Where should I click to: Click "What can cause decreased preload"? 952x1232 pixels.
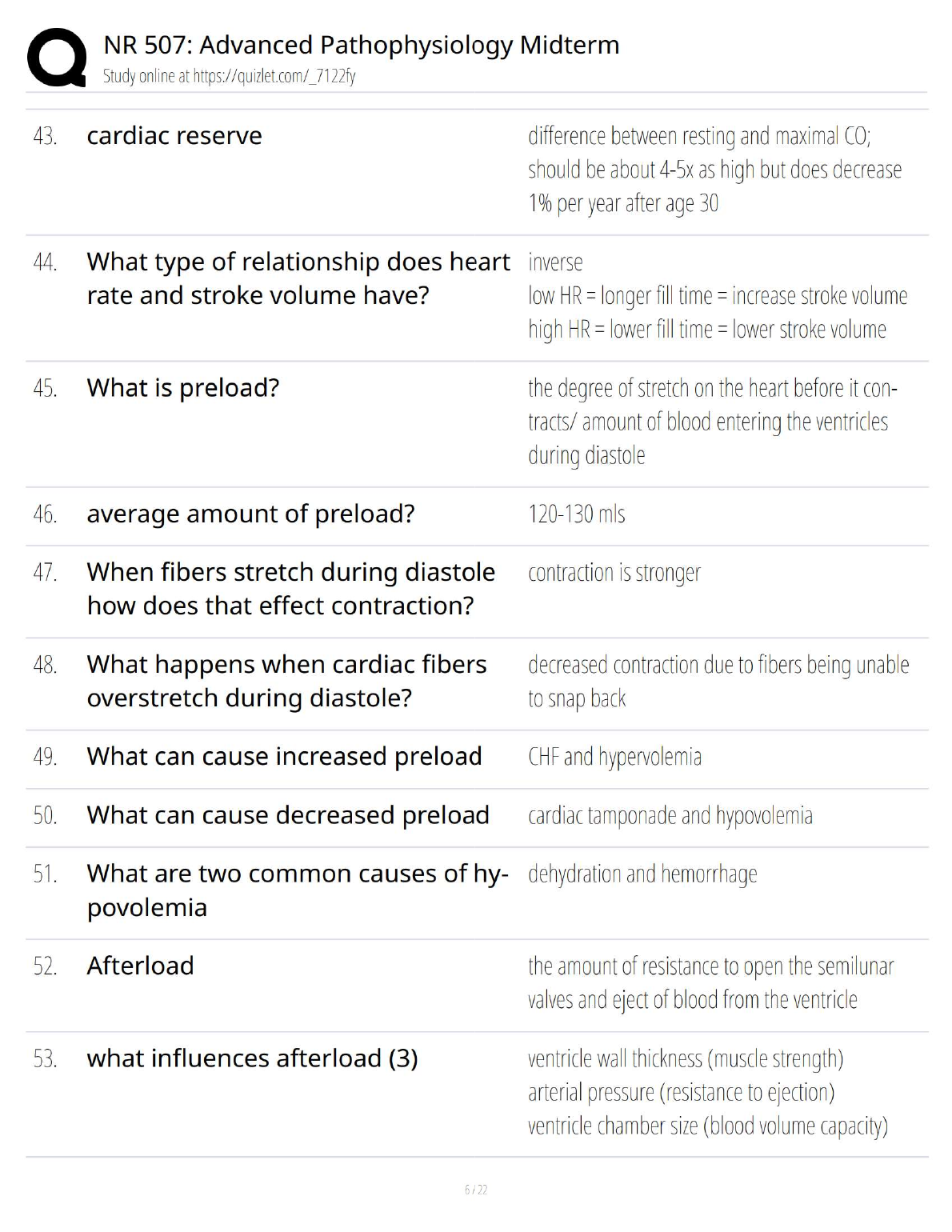coord(288,815)
